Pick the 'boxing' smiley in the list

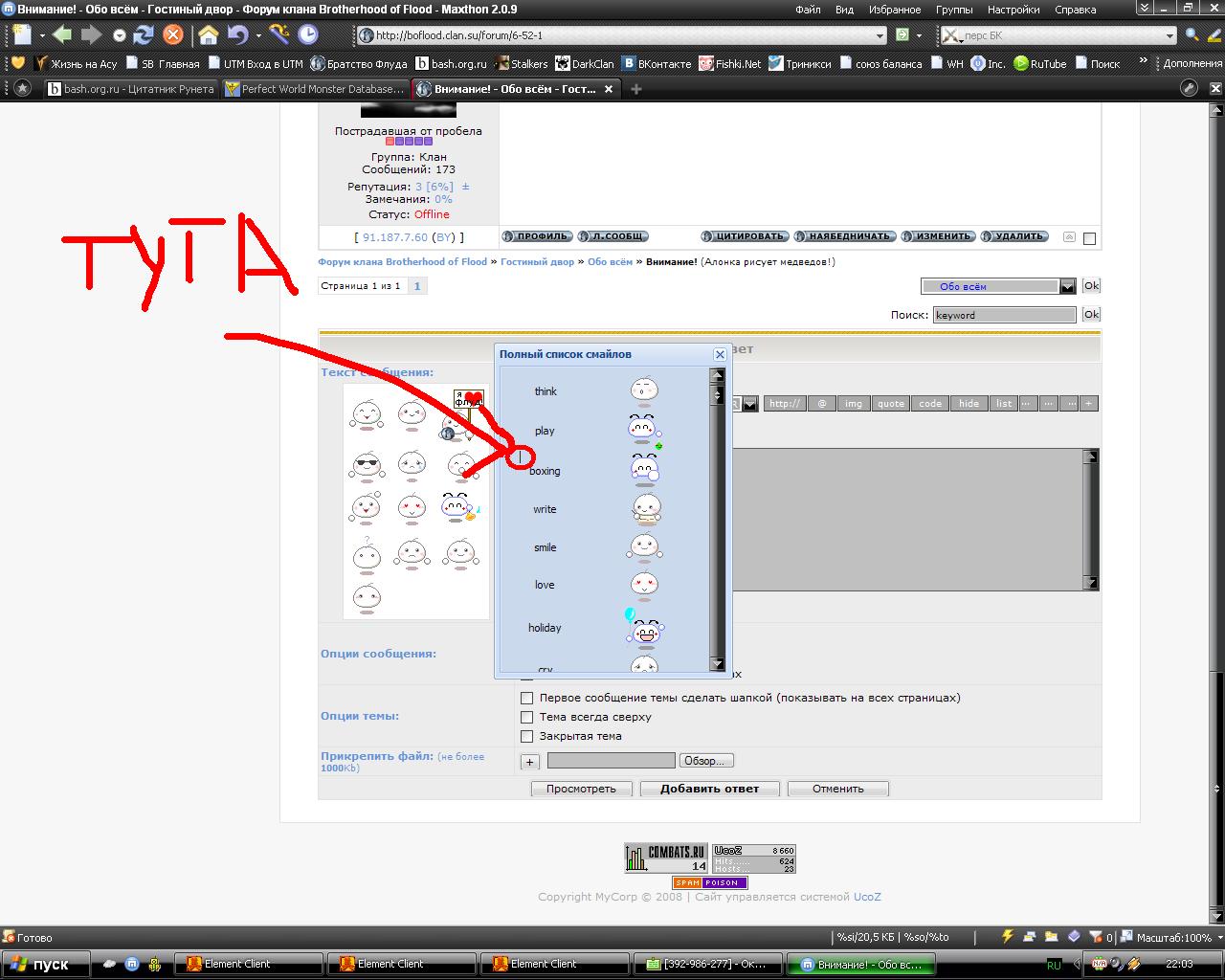(644, 471)
